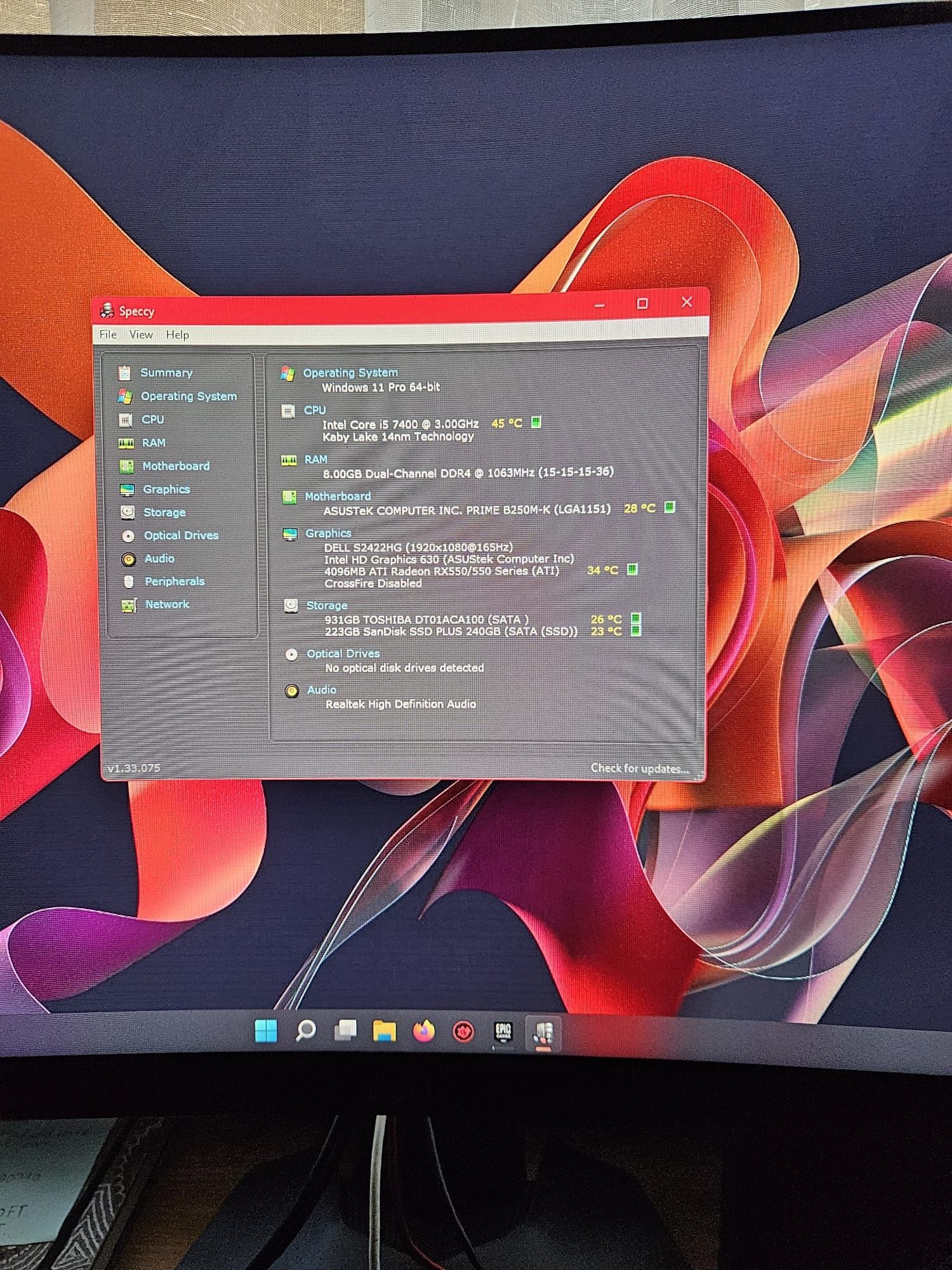Click Check for updates link
Image resolution: width=952 pixels, height=1270 pixels.
click(x=640, y=768)
